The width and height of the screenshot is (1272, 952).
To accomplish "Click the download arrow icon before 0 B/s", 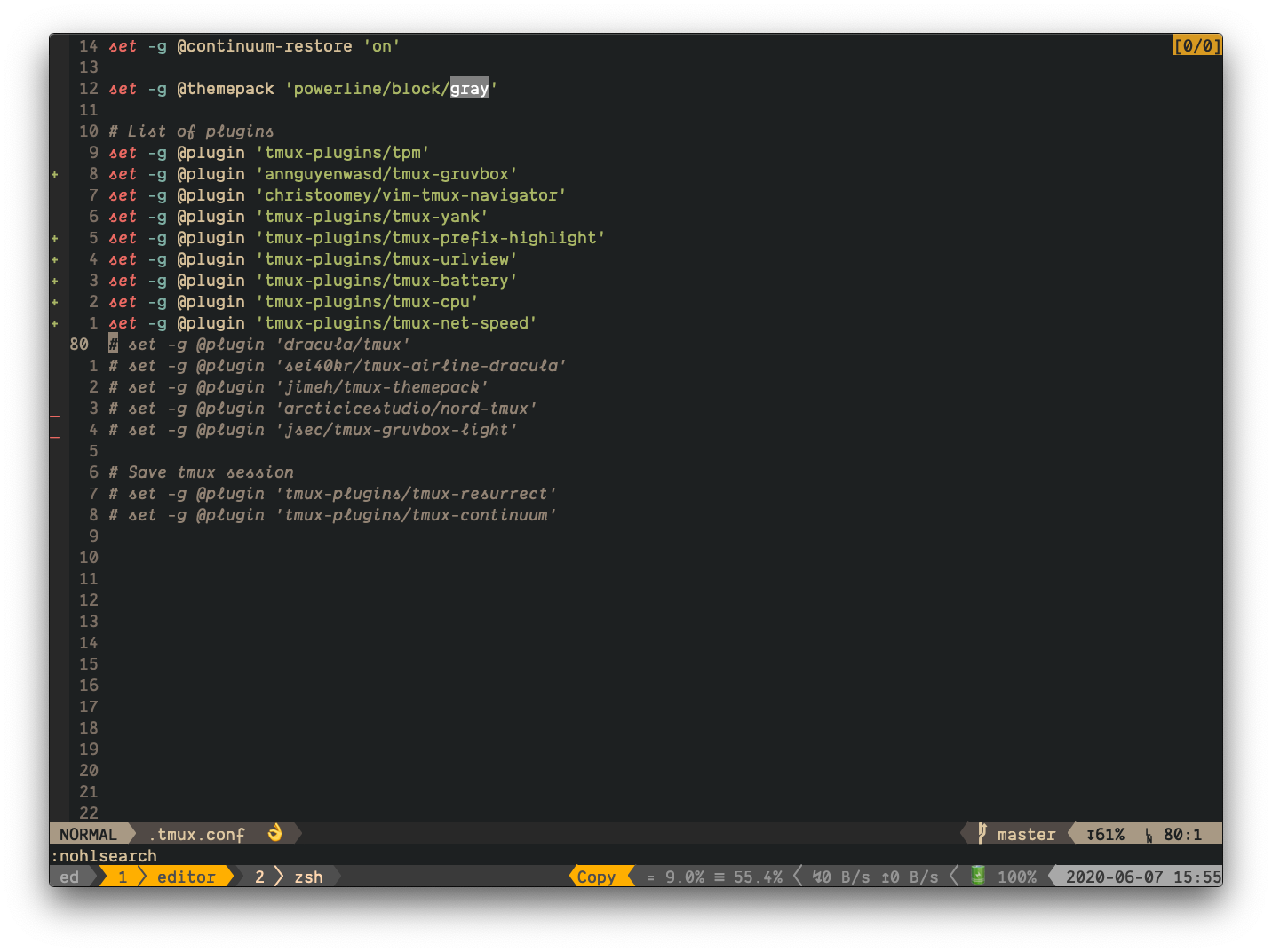I will [x=816, y=877].
